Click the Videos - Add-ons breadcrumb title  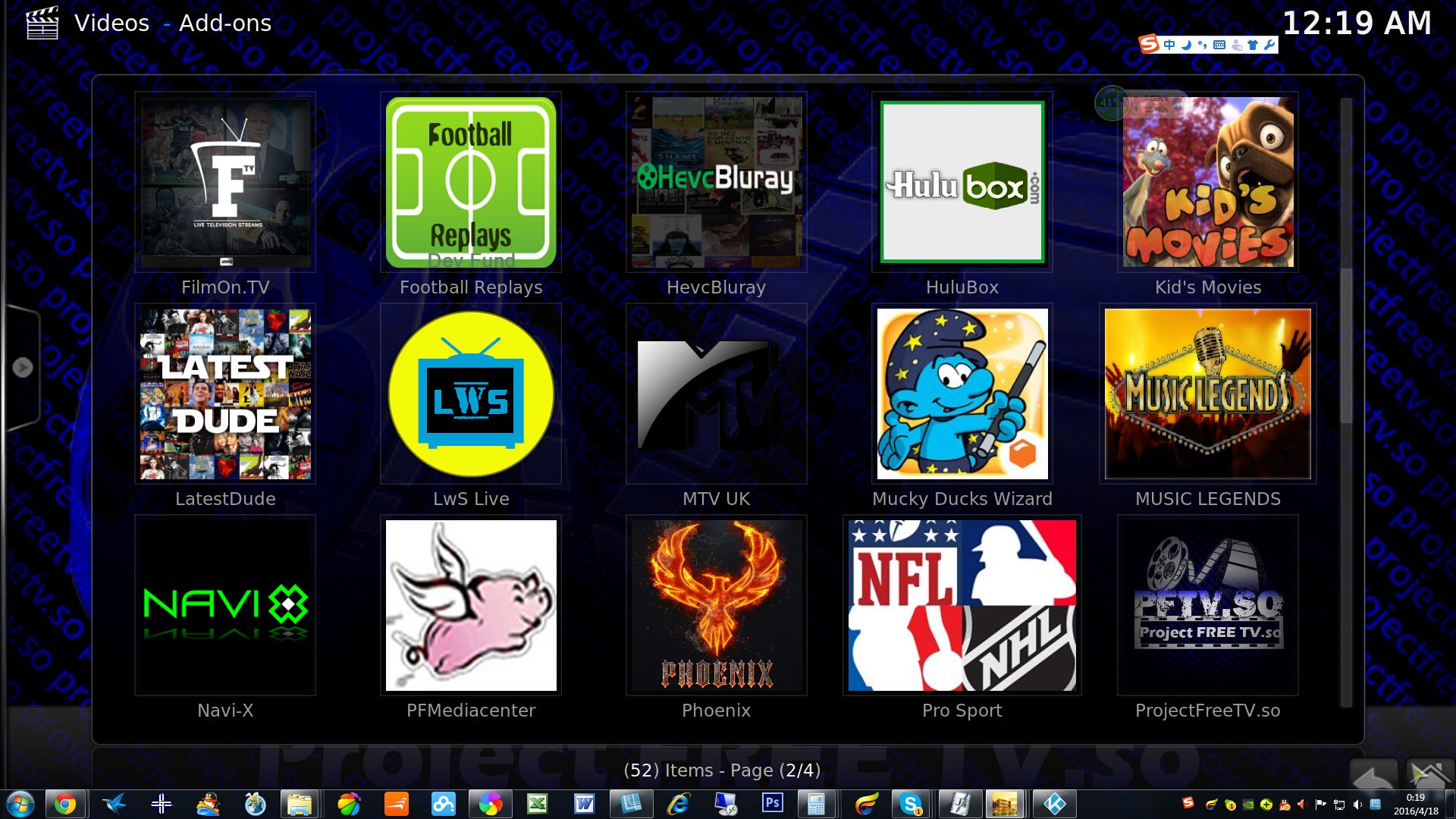[173, 23]
